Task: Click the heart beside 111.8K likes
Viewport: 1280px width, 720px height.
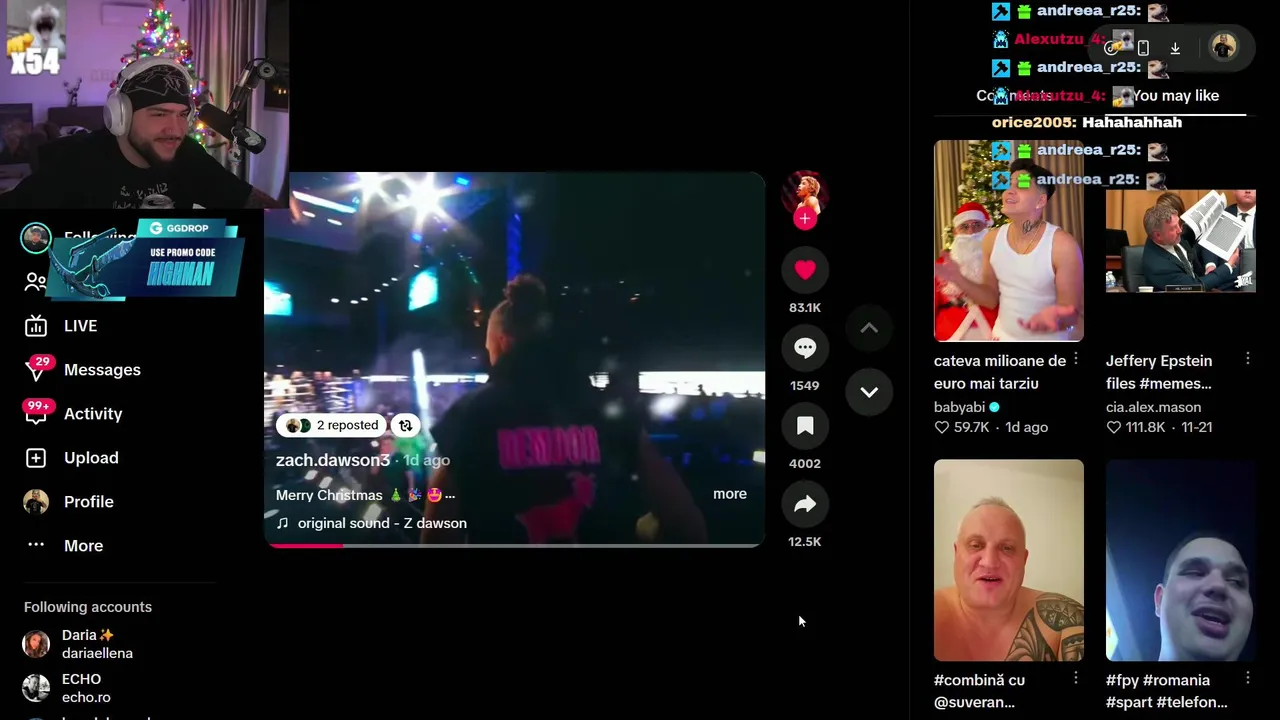Action: [1113, 427]
